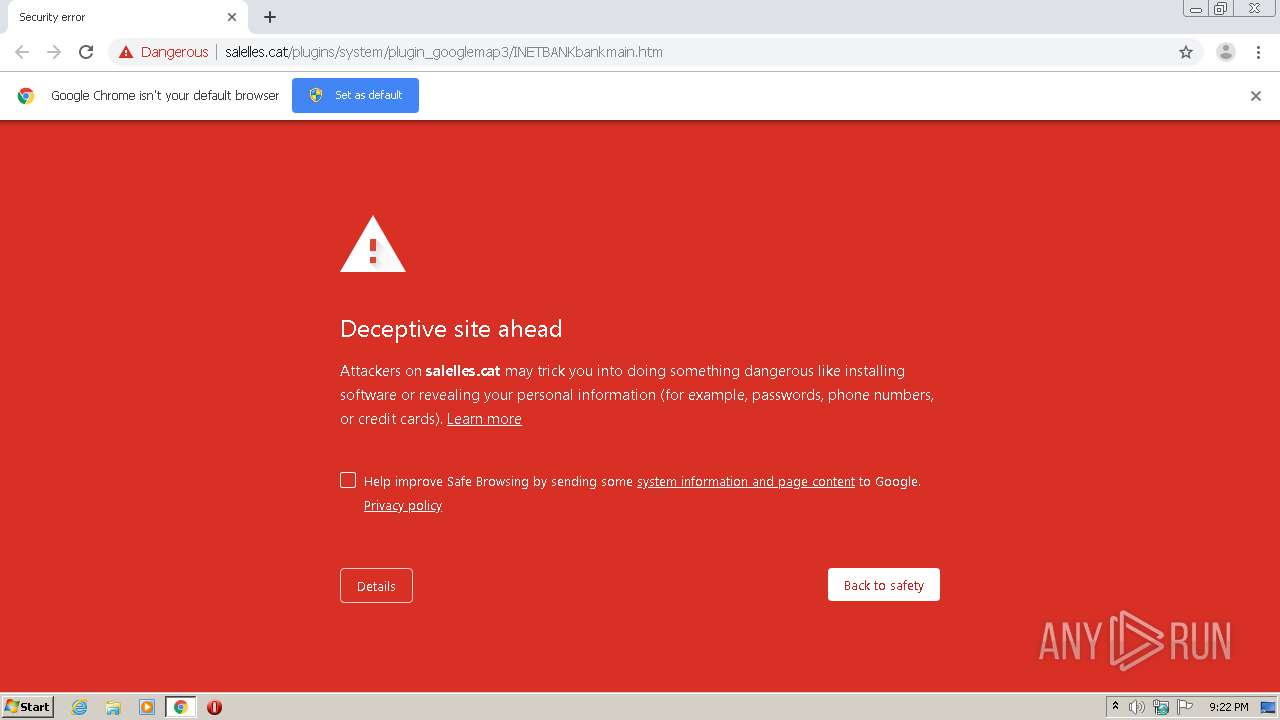The height and width of the screenshot is (720, 1280).
Task: Click the Back to safety button
Action: tap(884, 585)
